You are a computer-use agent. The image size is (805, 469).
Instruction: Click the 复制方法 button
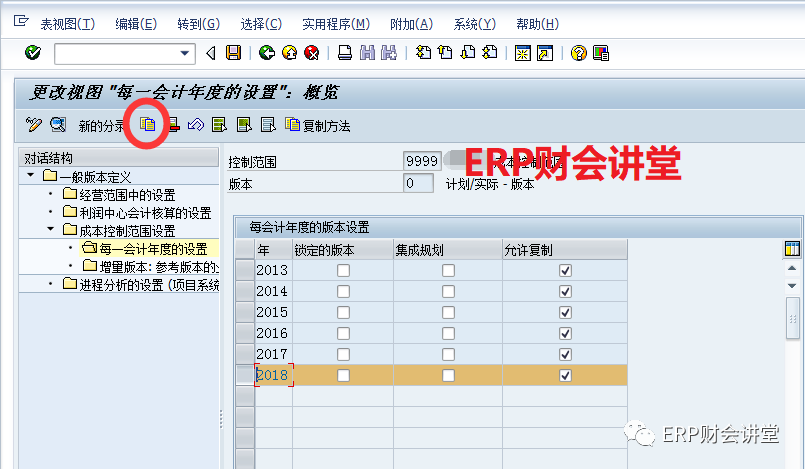(318, 125)
